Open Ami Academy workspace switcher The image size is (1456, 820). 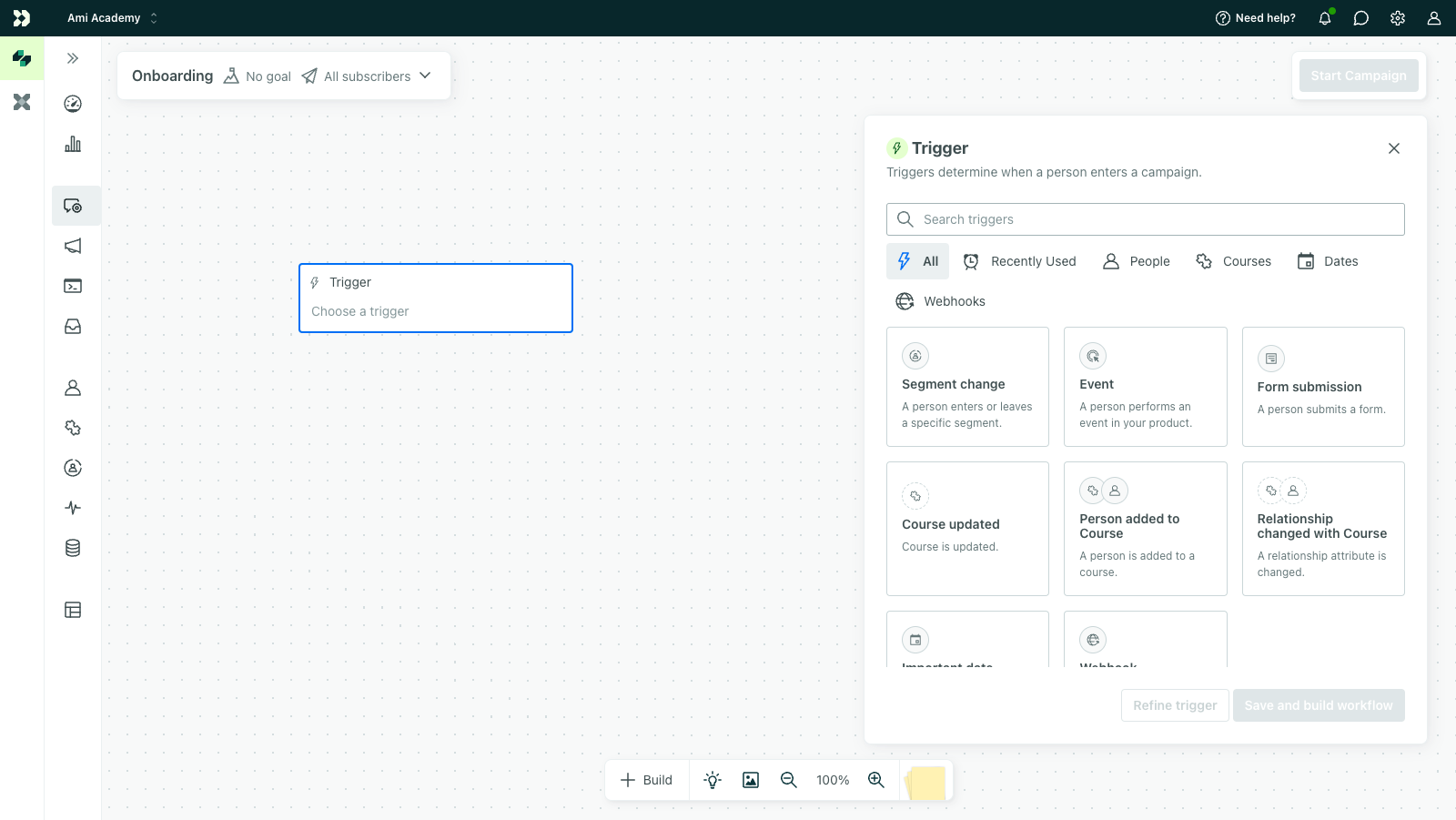click(x=112, y=18)
